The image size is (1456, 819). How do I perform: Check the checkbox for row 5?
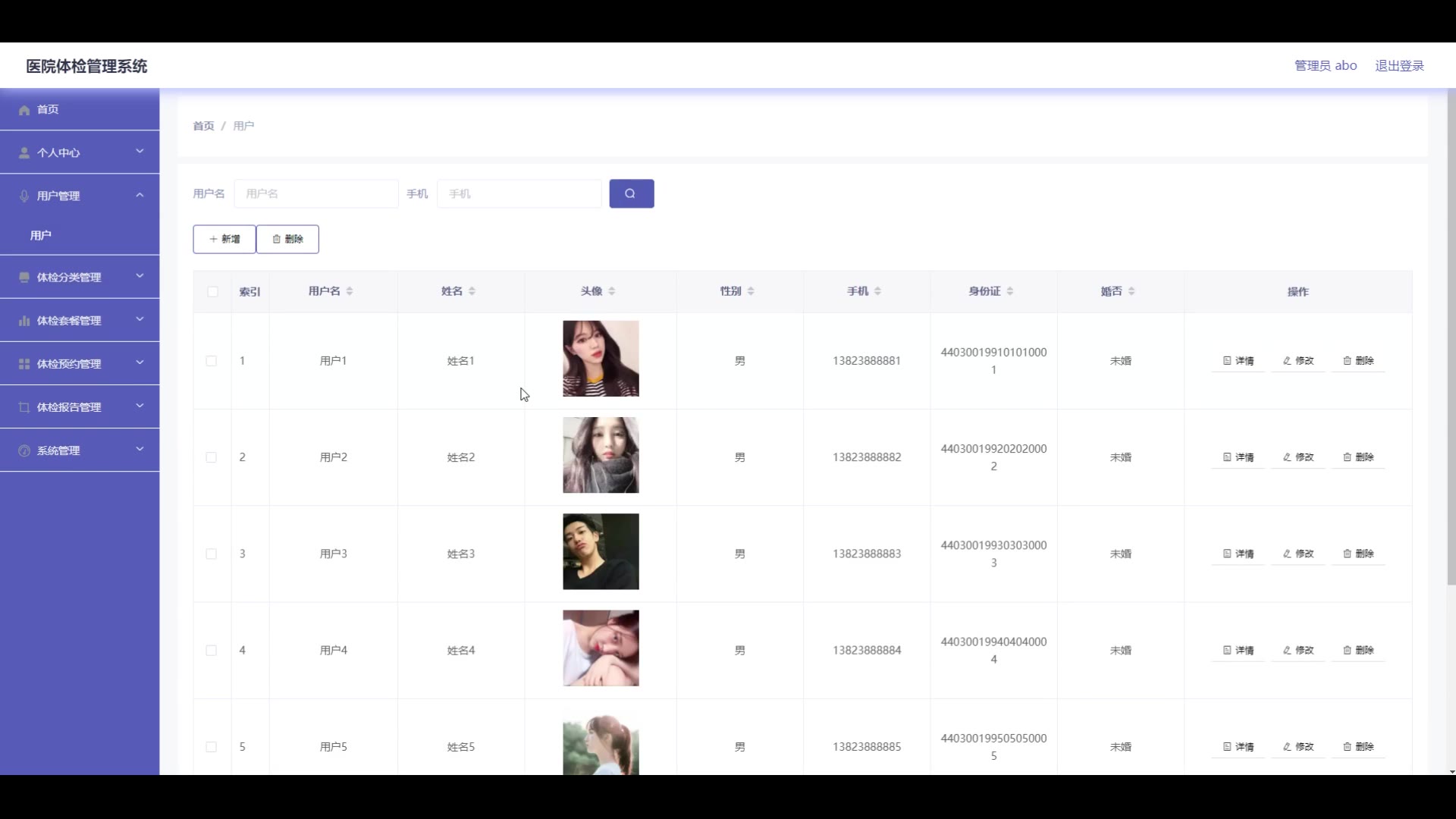[x=212, y=747]
